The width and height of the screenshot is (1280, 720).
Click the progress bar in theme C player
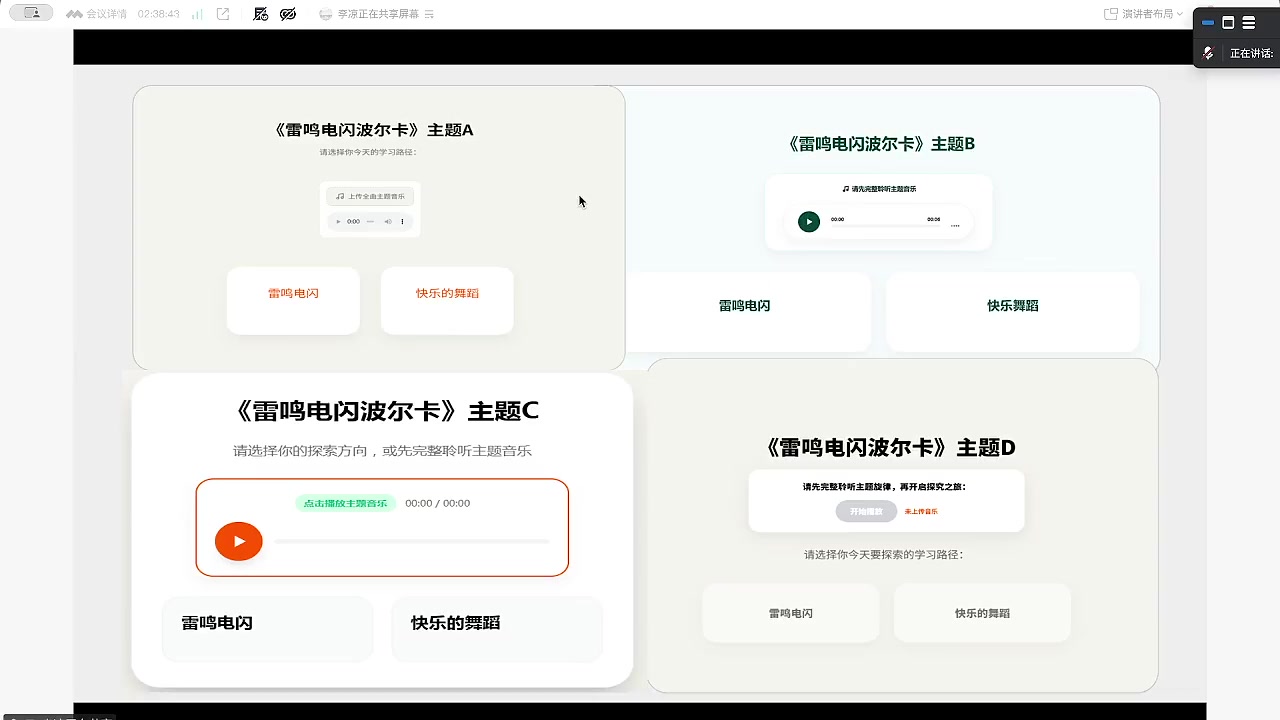point(412,541)
